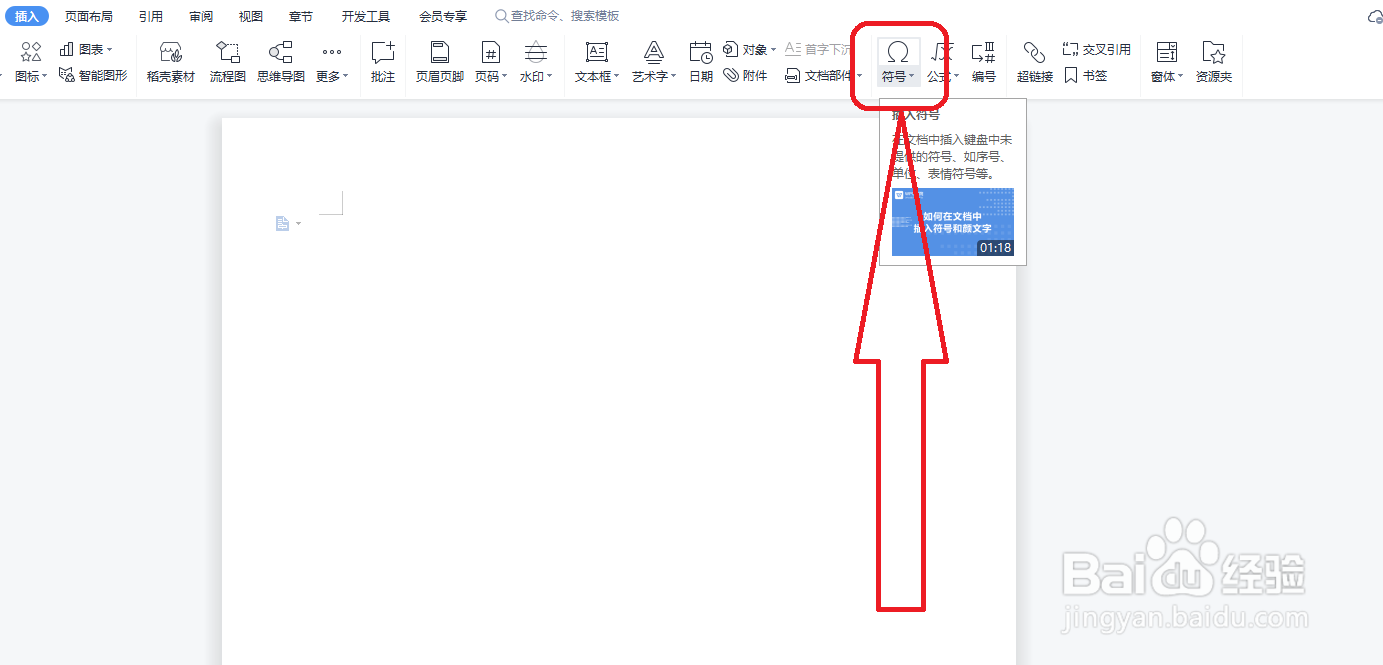Screen dimensions: 1383x665
Task: Add a 书签 bookmark
Action: point(1086,75)
